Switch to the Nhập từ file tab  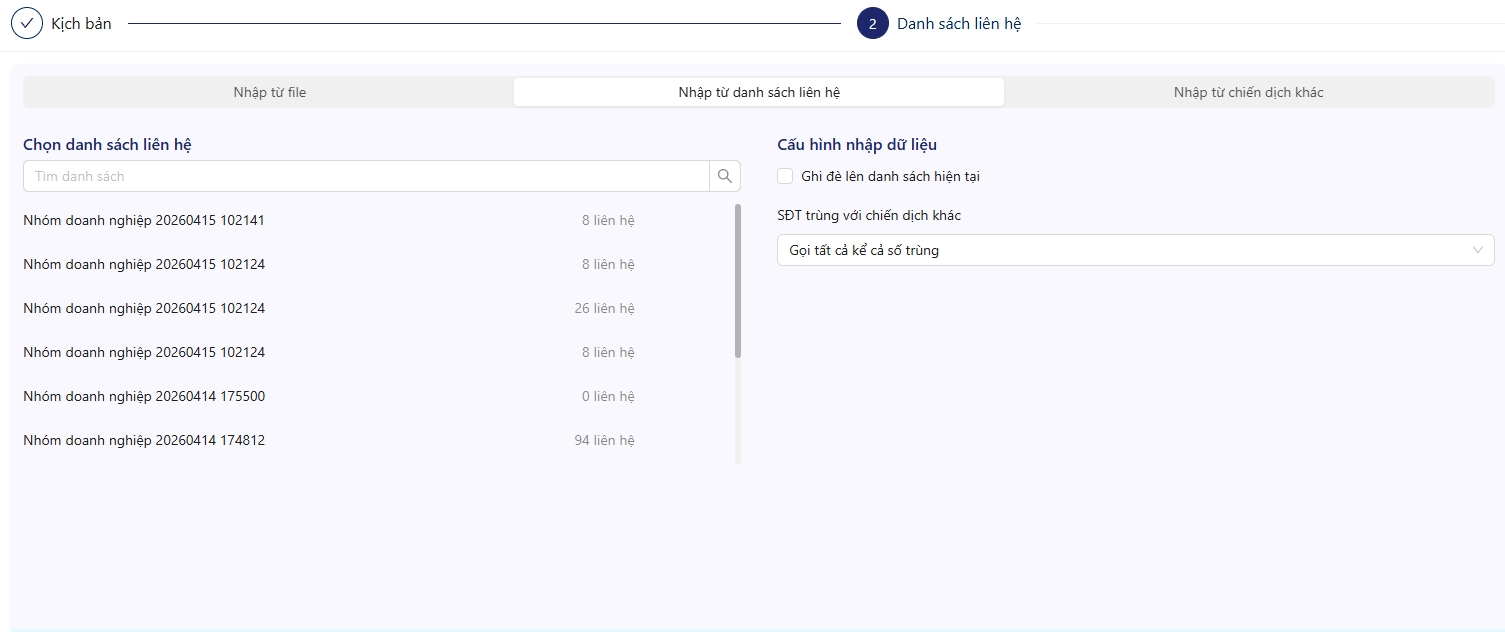pos(270,92)
